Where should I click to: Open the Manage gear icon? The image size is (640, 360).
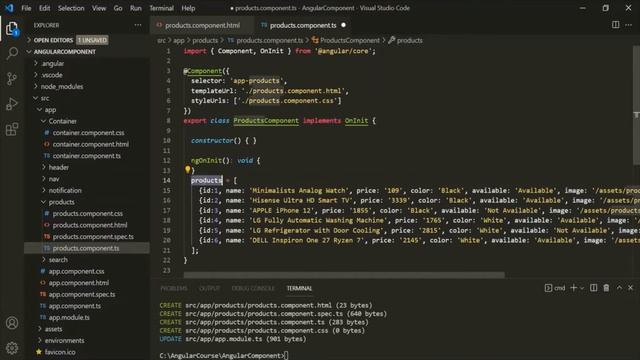coord(12,348)
